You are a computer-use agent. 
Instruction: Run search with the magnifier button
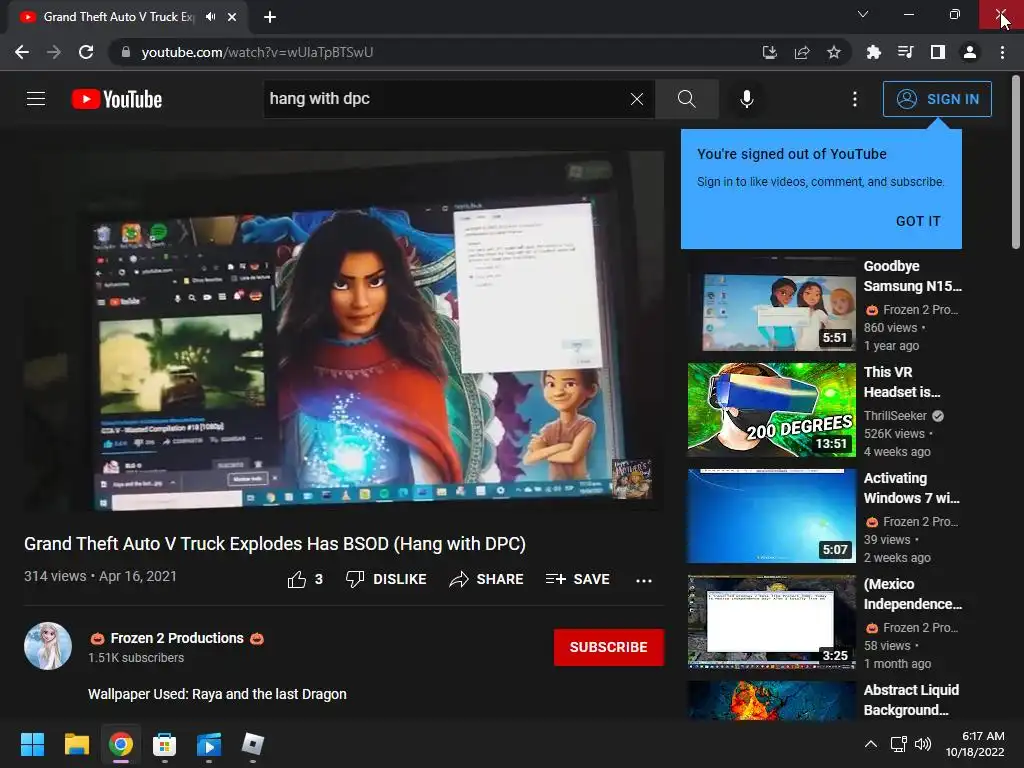pyautogui.click(x=686, y=99)
